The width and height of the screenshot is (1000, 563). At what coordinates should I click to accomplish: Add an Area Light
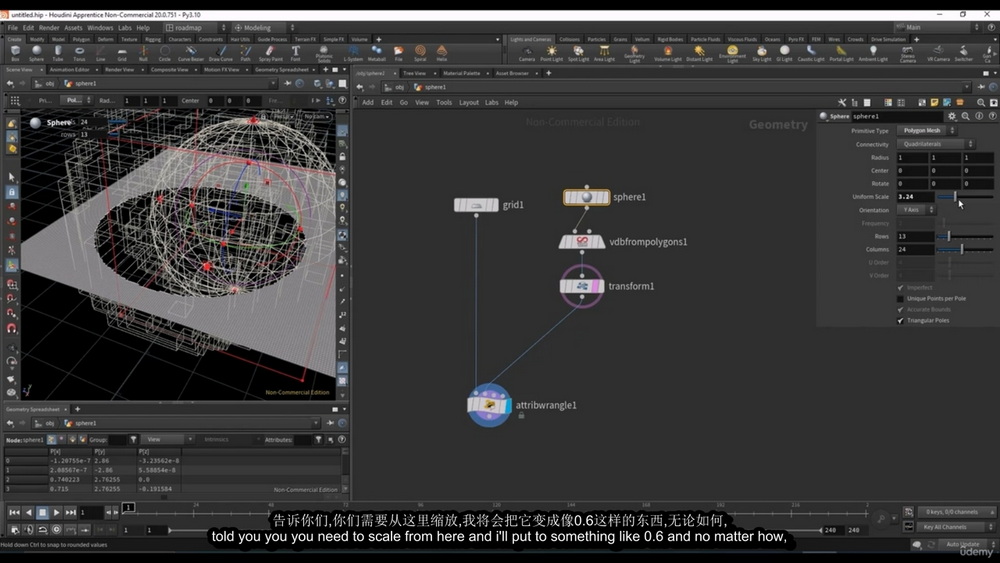(604, 54)
